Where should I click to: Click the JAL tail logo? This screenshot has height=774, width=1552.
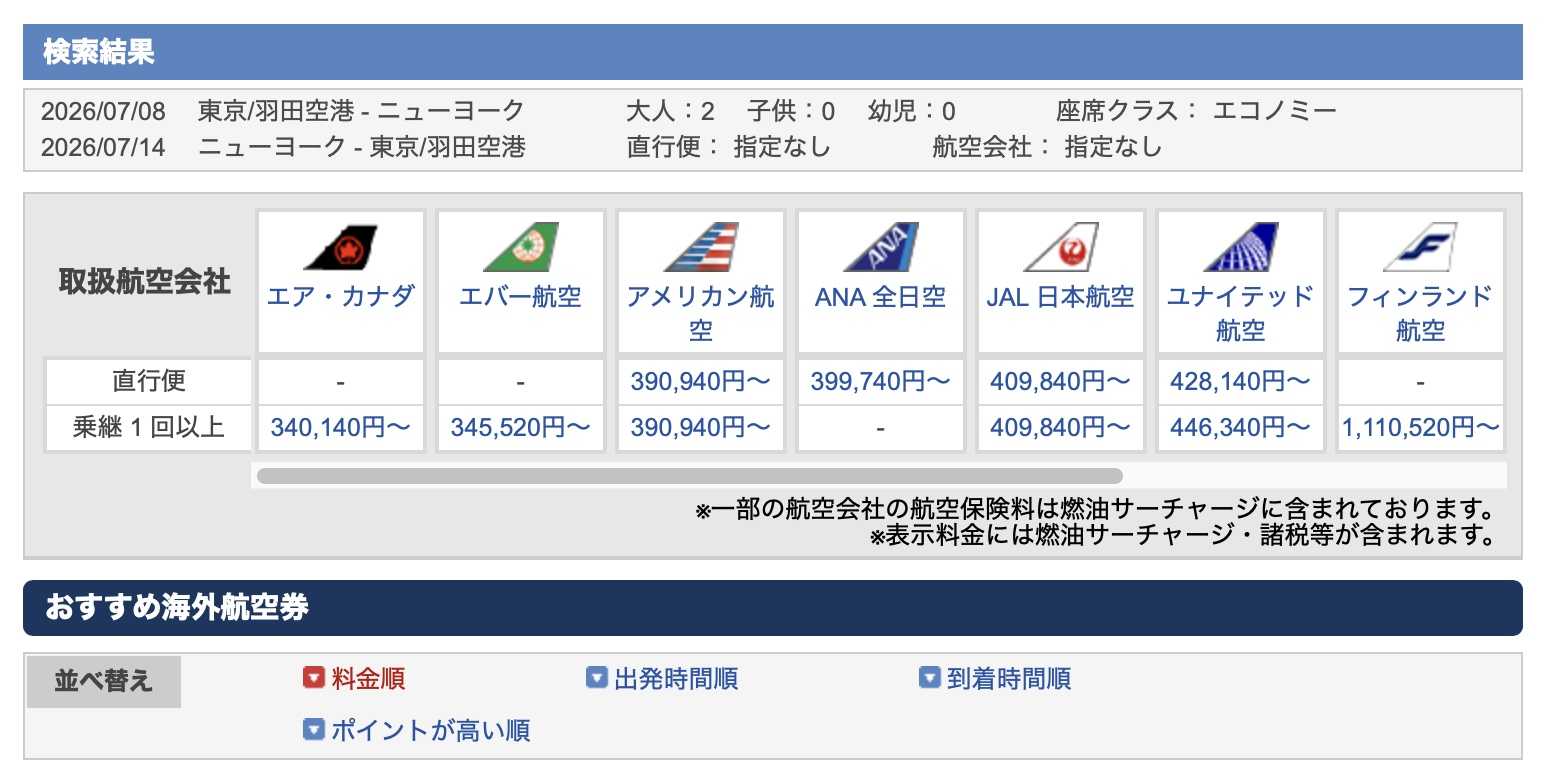(x=1060, y=248)
